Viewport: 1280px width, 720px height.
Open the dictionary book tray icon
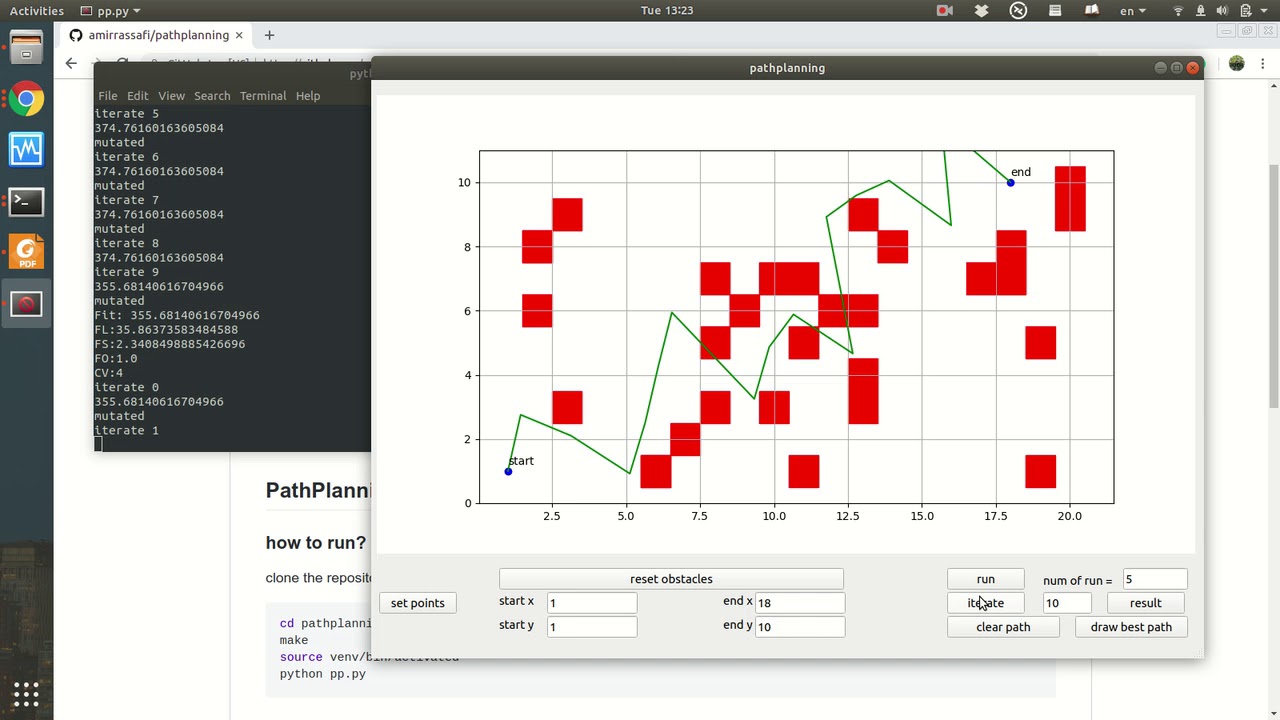[x=1091, y=11]
